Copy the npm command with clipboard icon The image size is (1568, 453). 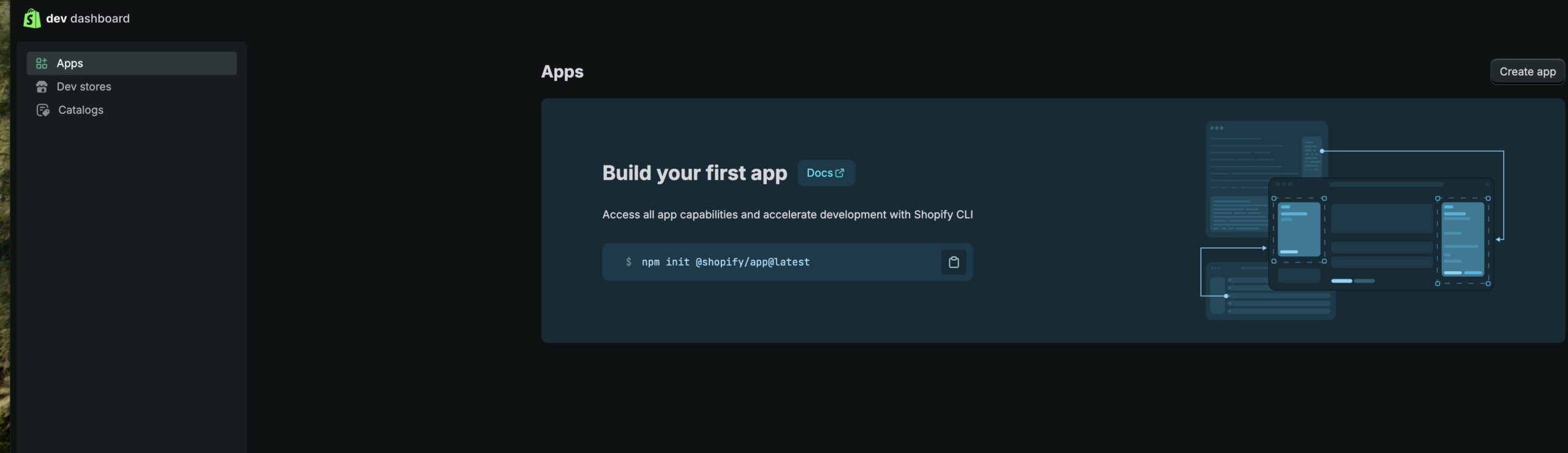(x=954, y=262)
